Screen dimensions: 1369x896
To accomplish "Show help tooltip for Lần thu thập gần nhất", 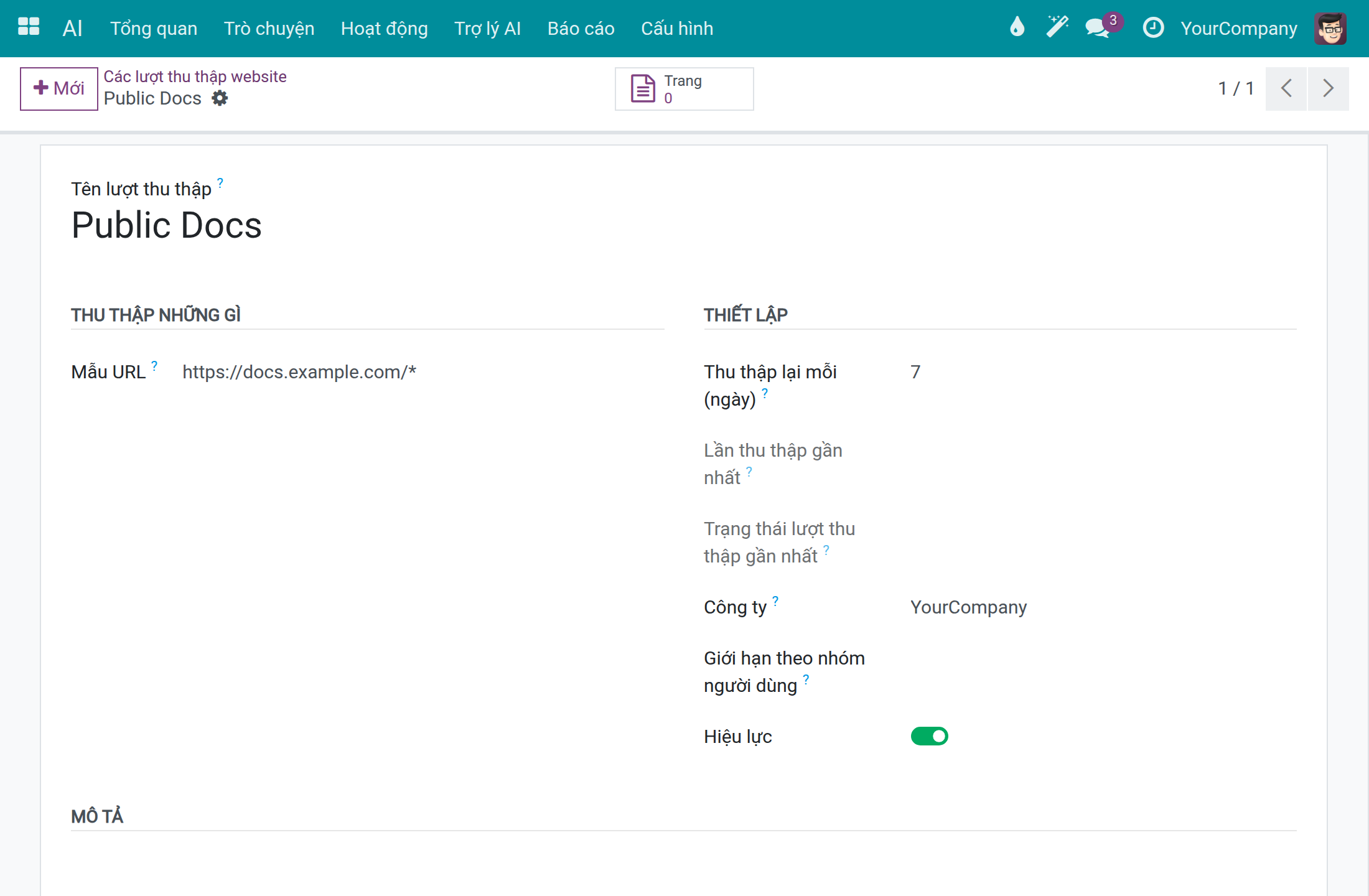I will coord(749,471).
